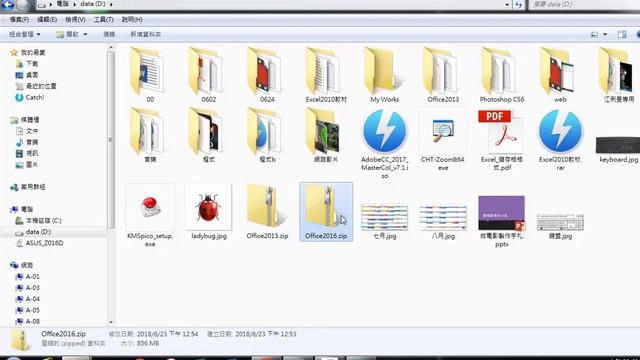This screenshot has height=360, width=640.
Task: Select the Office2013 folder
Action: point(443,76)
